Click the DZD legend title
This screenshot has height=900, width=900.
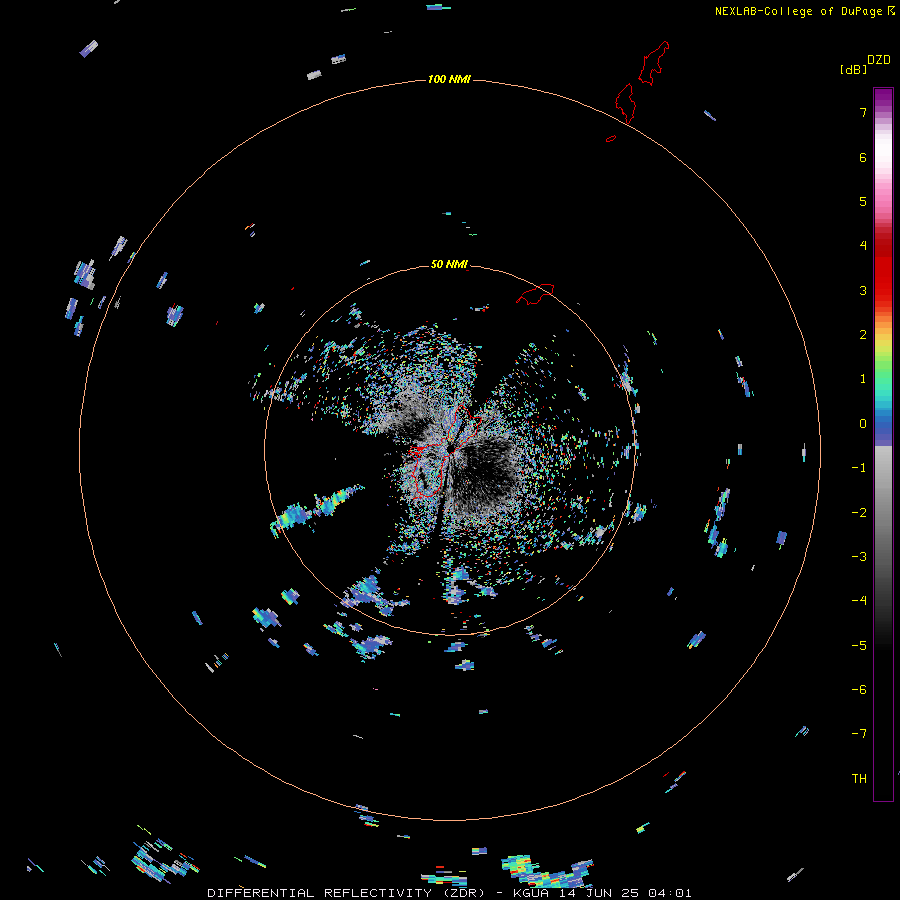879,60
